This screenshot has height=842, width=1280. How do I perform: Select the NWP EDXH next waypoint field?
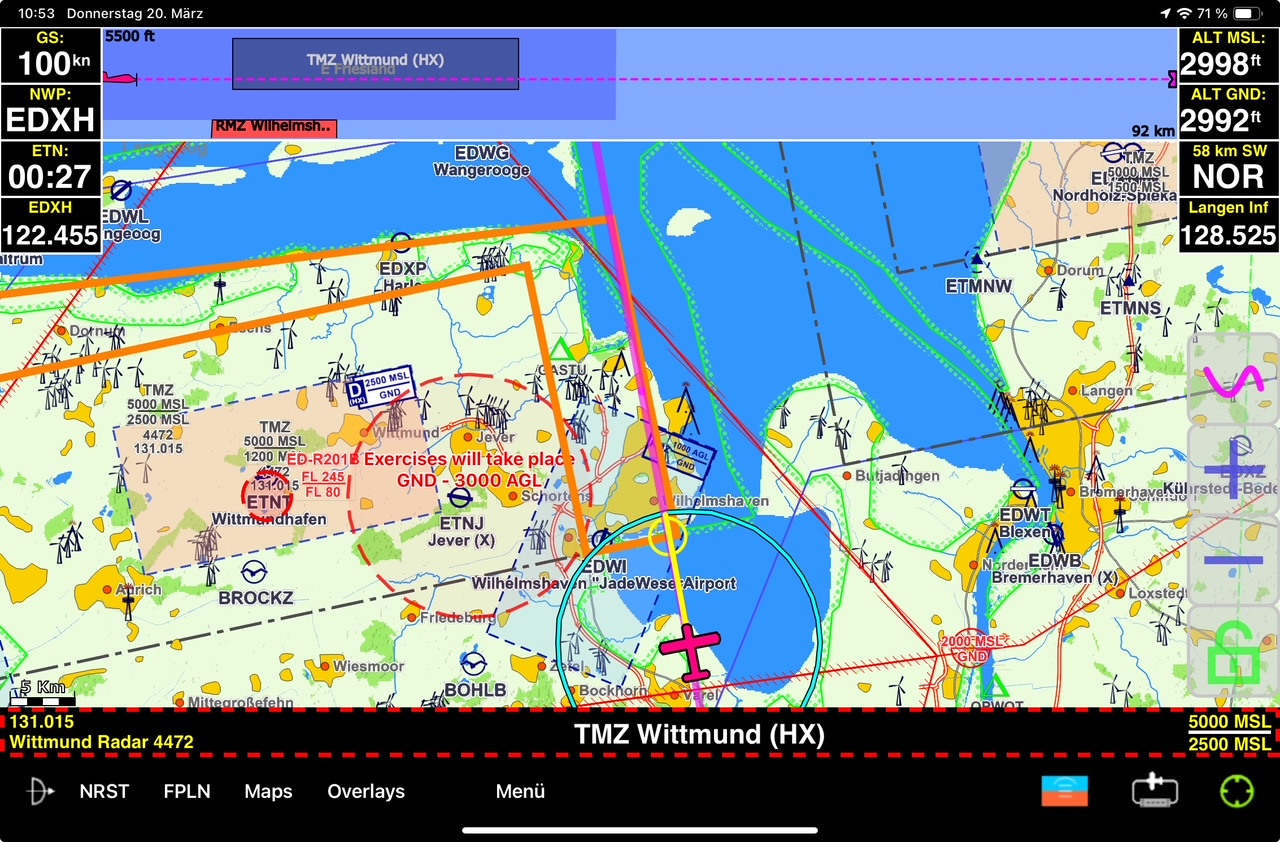click(x=50, y=111)
